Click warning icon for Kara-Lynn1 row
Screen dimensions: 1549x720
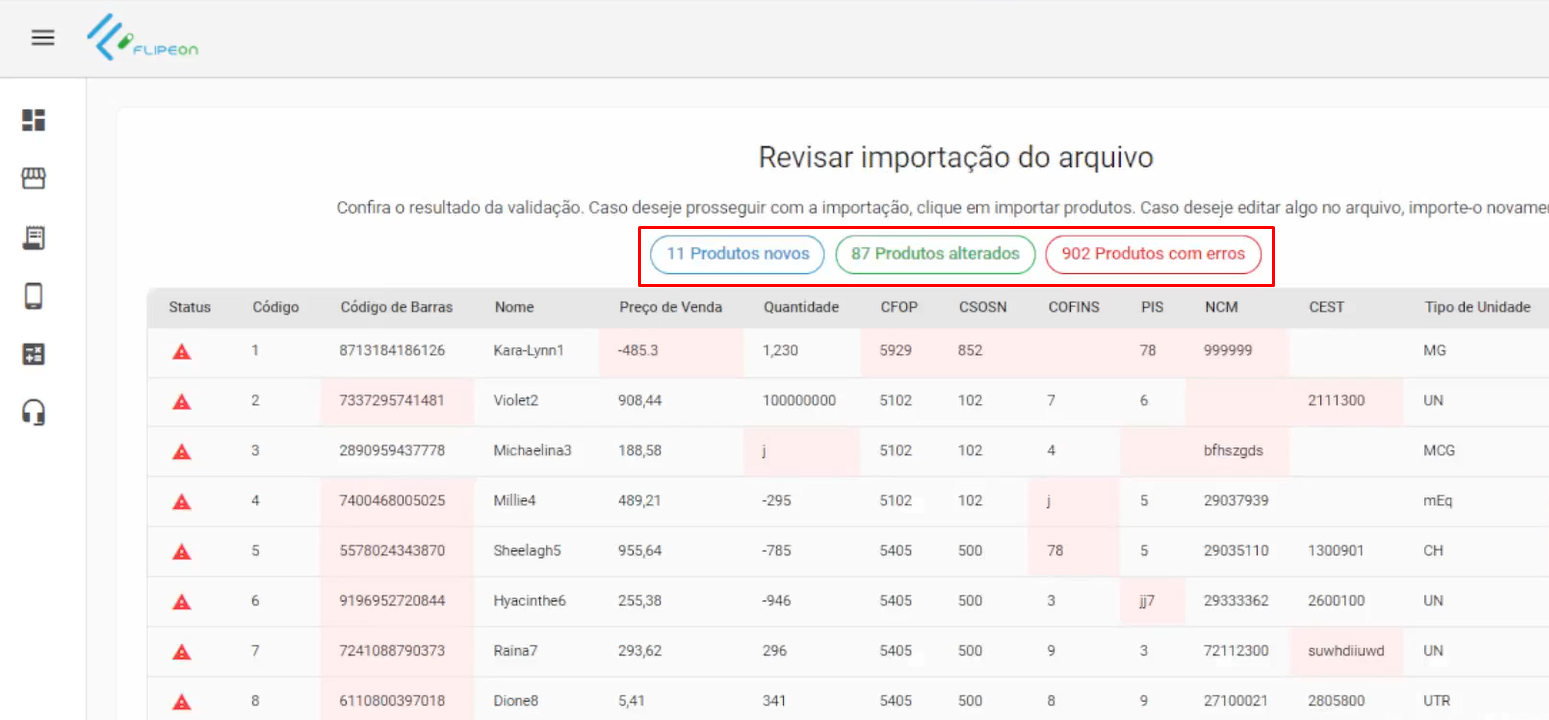click(x=181, y=351)
